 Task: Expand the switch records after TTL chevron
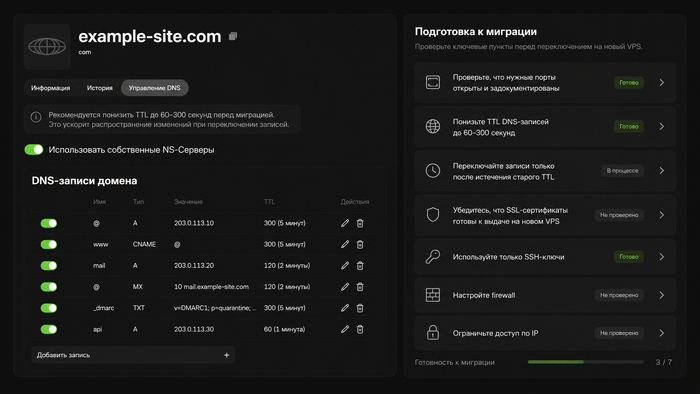[662, 170]
